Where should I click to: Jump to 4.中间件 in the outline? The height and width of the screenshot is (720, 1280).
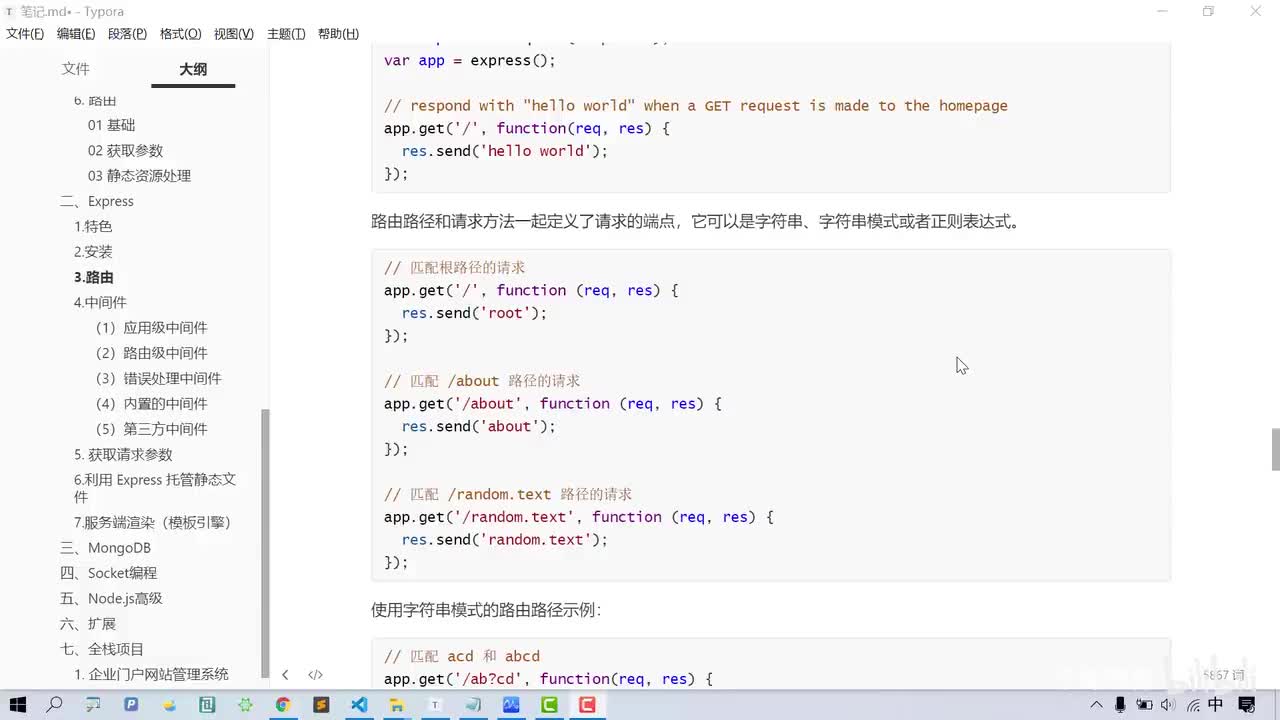[100, 302]
